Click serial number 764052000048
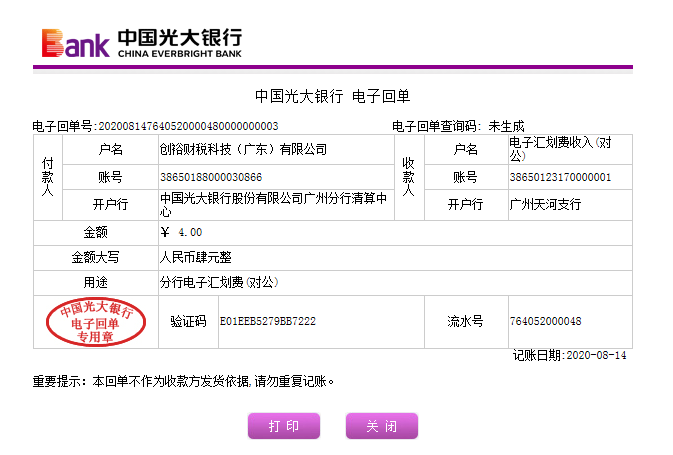This screenshot has height=455, width=673. tap(545, 321)
